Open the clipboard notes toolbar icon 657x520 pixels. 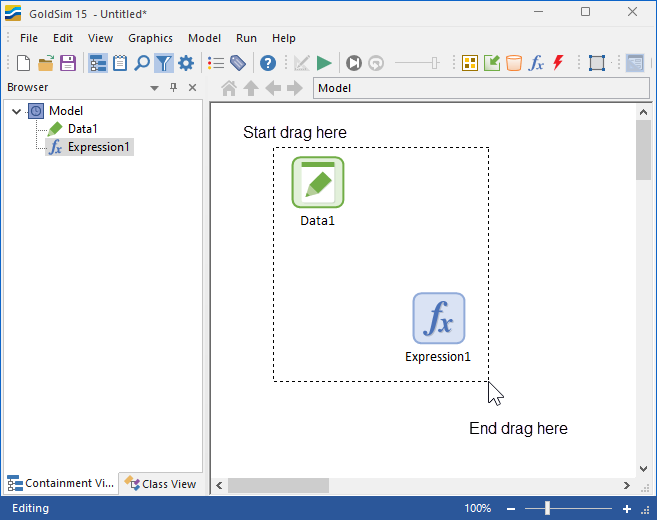coord(120,63)
